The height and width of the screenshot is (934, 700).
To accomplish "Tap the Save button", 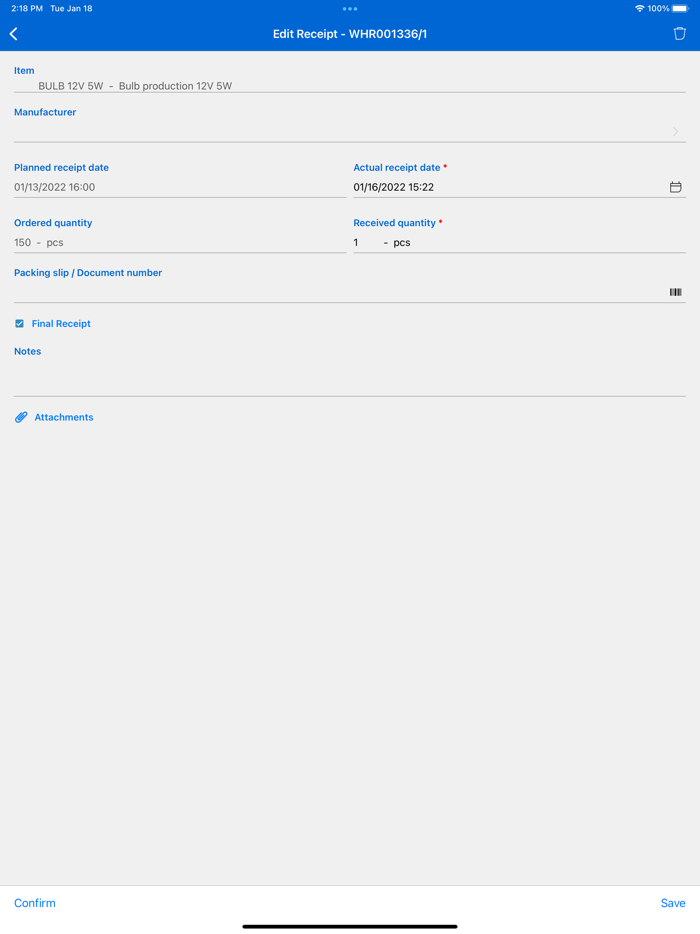I will coord(672,903).
